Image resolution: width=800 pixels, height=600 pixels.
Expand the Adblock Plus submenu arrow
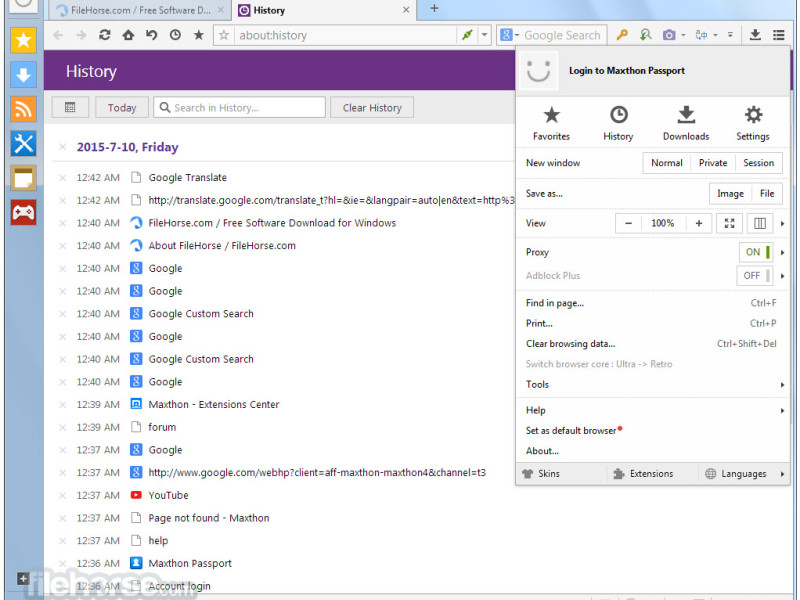(x=783, y=276)
